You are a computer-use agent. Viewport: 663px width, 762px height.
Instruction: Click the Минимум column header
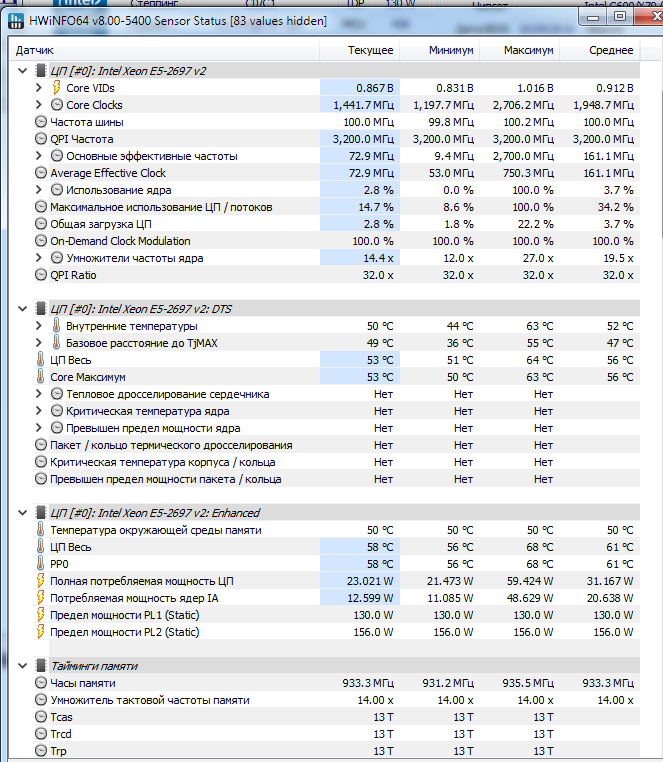440,50
